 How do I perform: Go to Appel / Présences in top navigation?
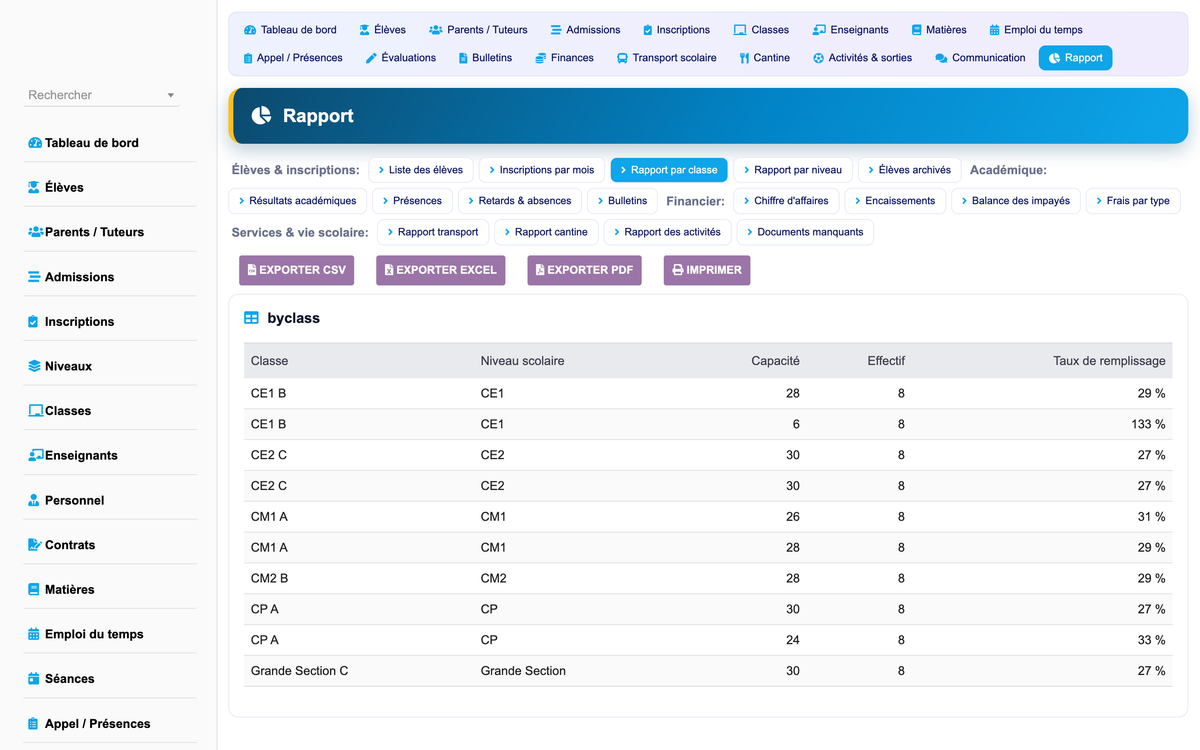(x=293, y=58)
